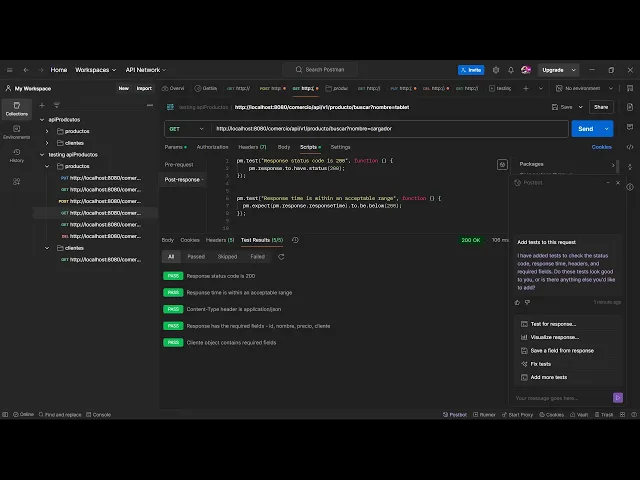The height and width of the screenshot is (480, 640).
Task: Click the request URL input field
Action: pos(390,129)
